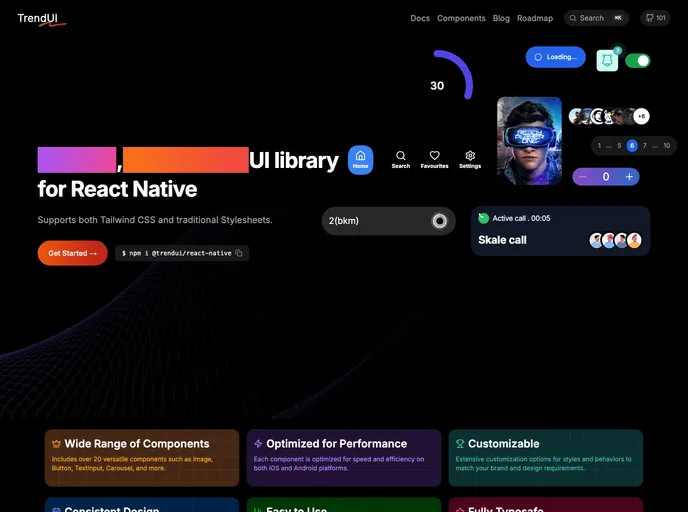
Task: Click the blue Loading button
Action: tap(555, 57)
